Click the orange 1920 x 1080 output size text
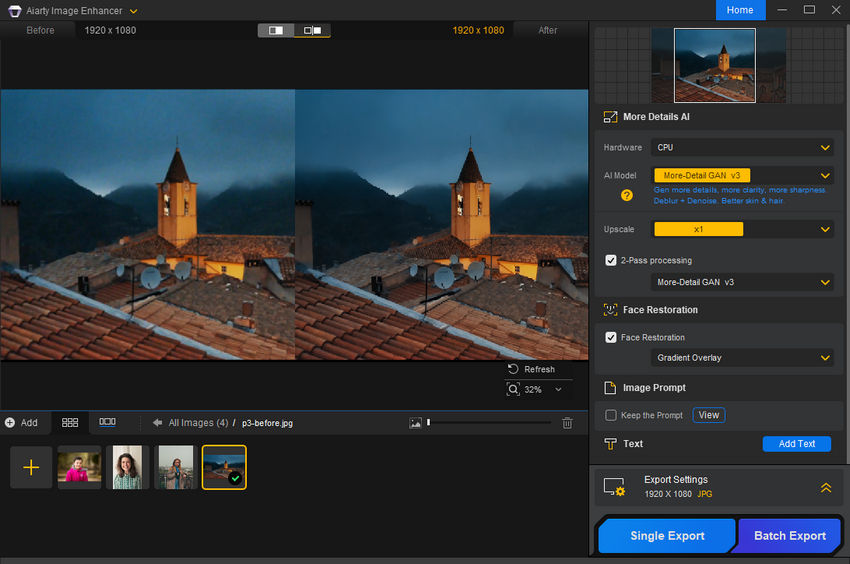Screen dimensions: 850x564 pos(478,30)
